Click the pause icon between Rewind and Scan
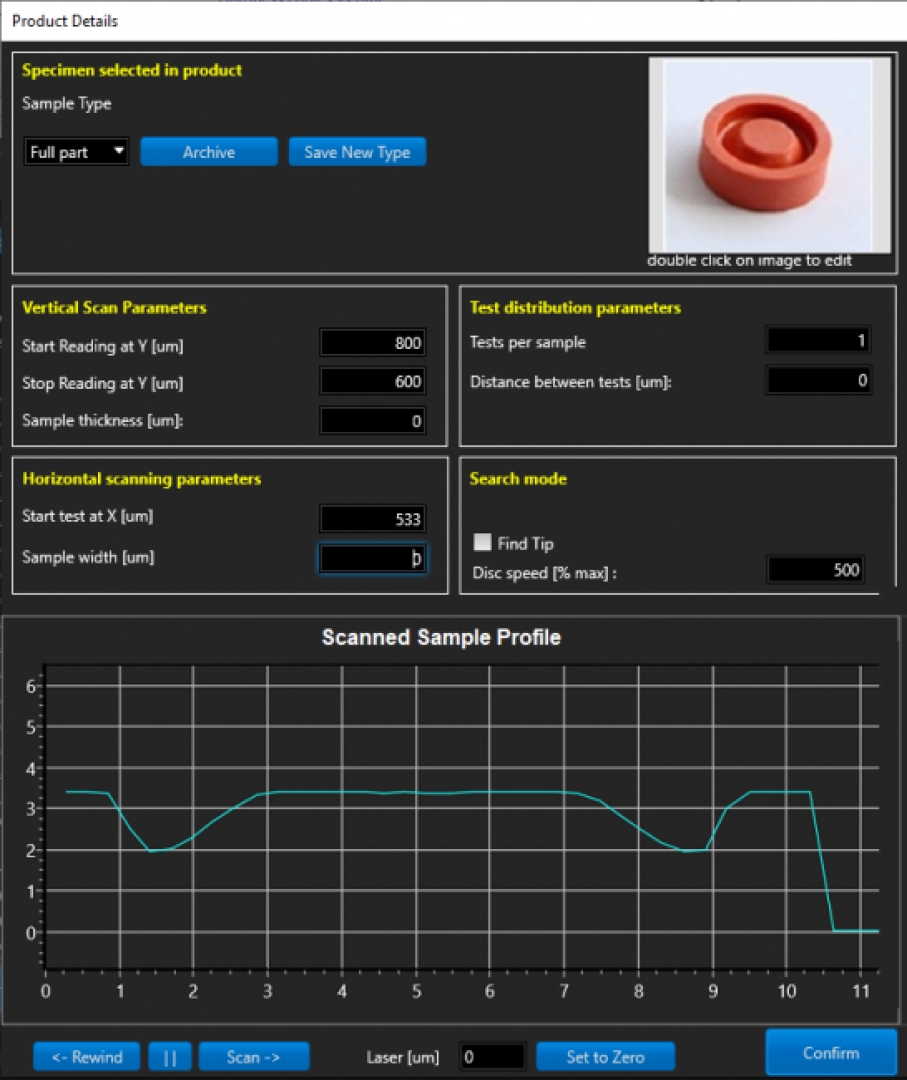 click(x=169, y=1056)
